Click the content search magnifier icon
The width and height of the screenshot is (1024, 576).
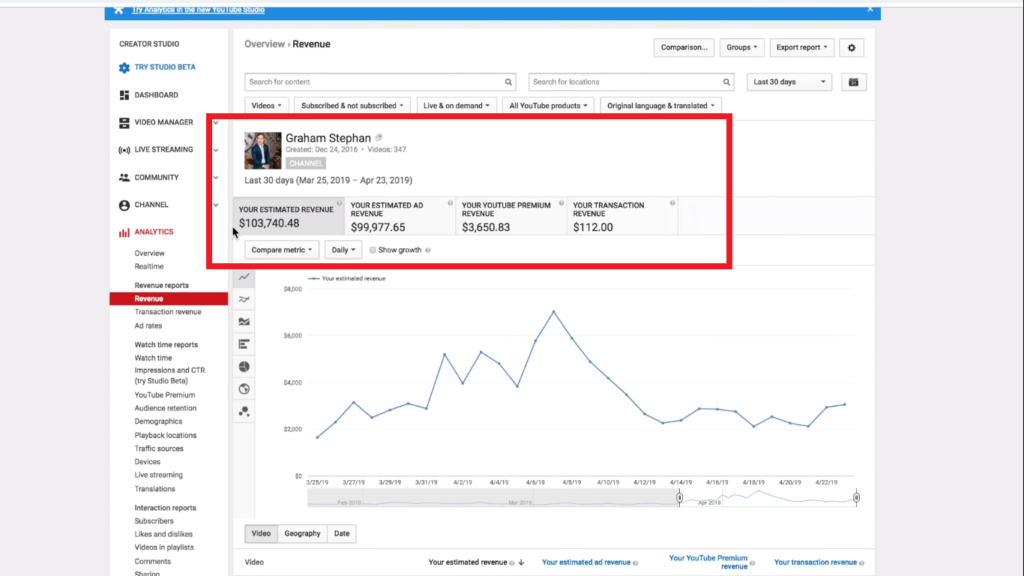coord(508,82)
